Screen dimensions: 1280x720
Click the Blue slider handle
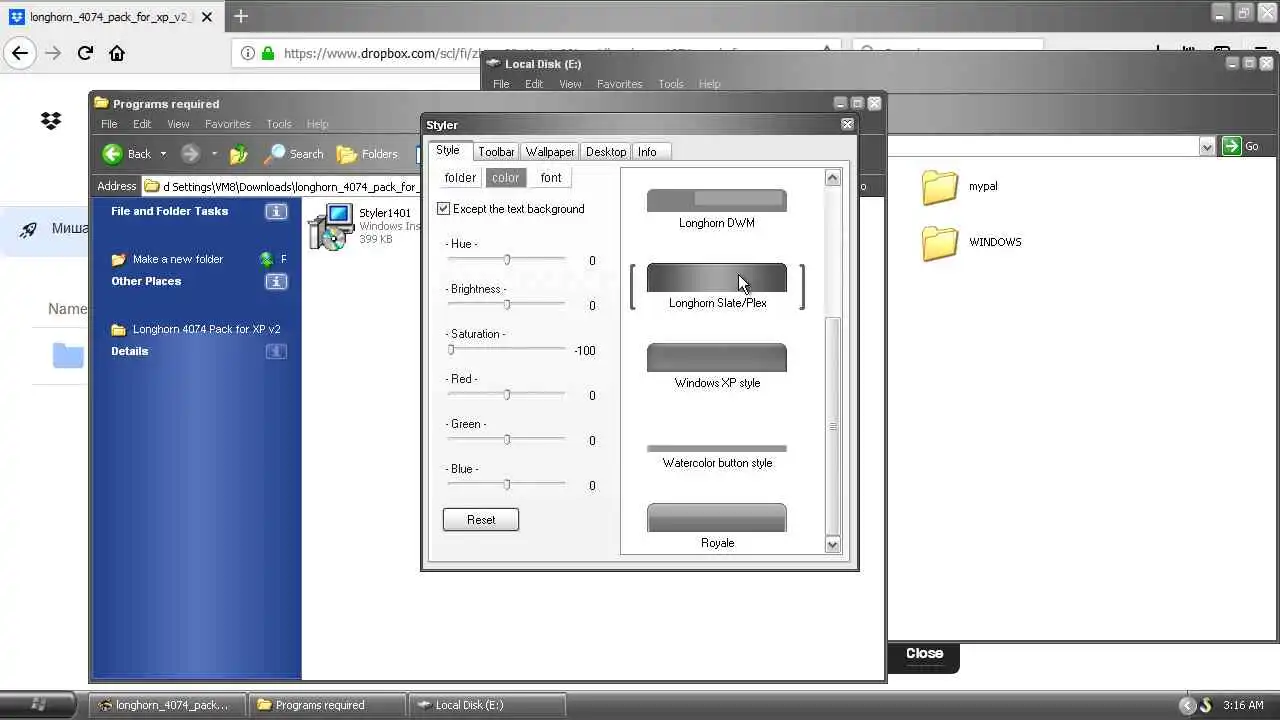[507, 485]
